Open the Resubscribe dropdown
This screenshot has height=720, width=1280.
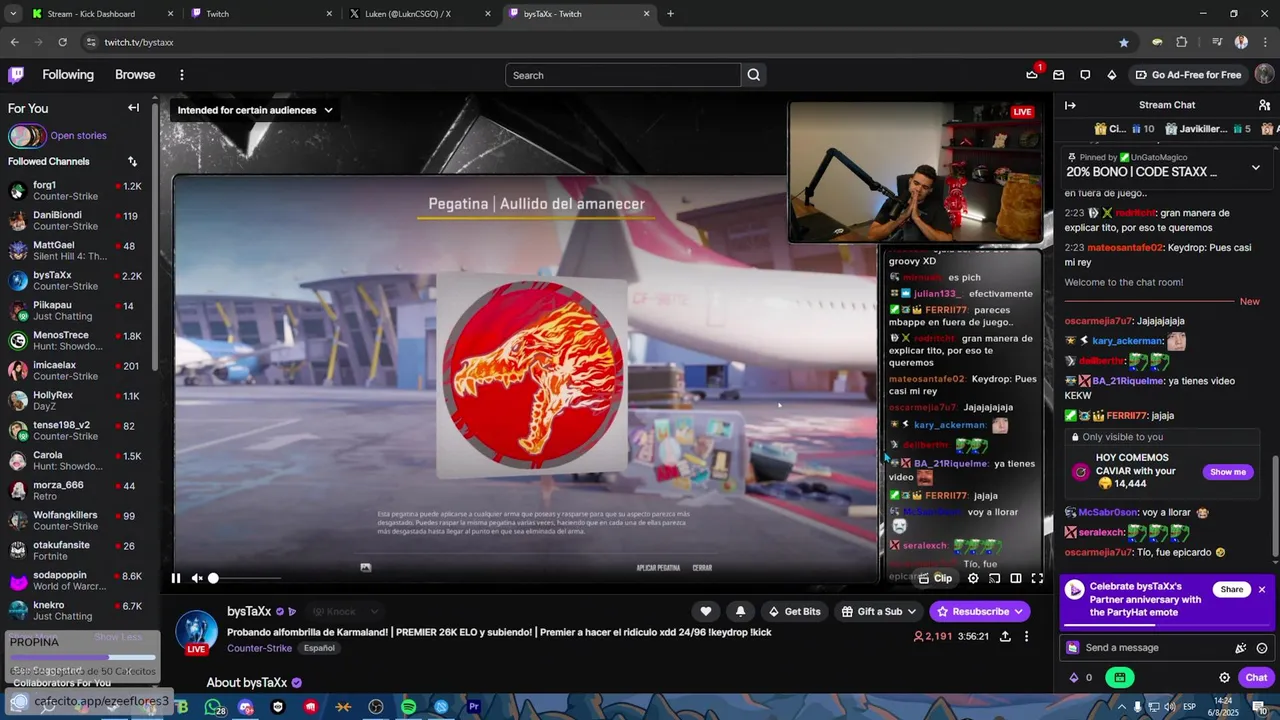[980, 611]
